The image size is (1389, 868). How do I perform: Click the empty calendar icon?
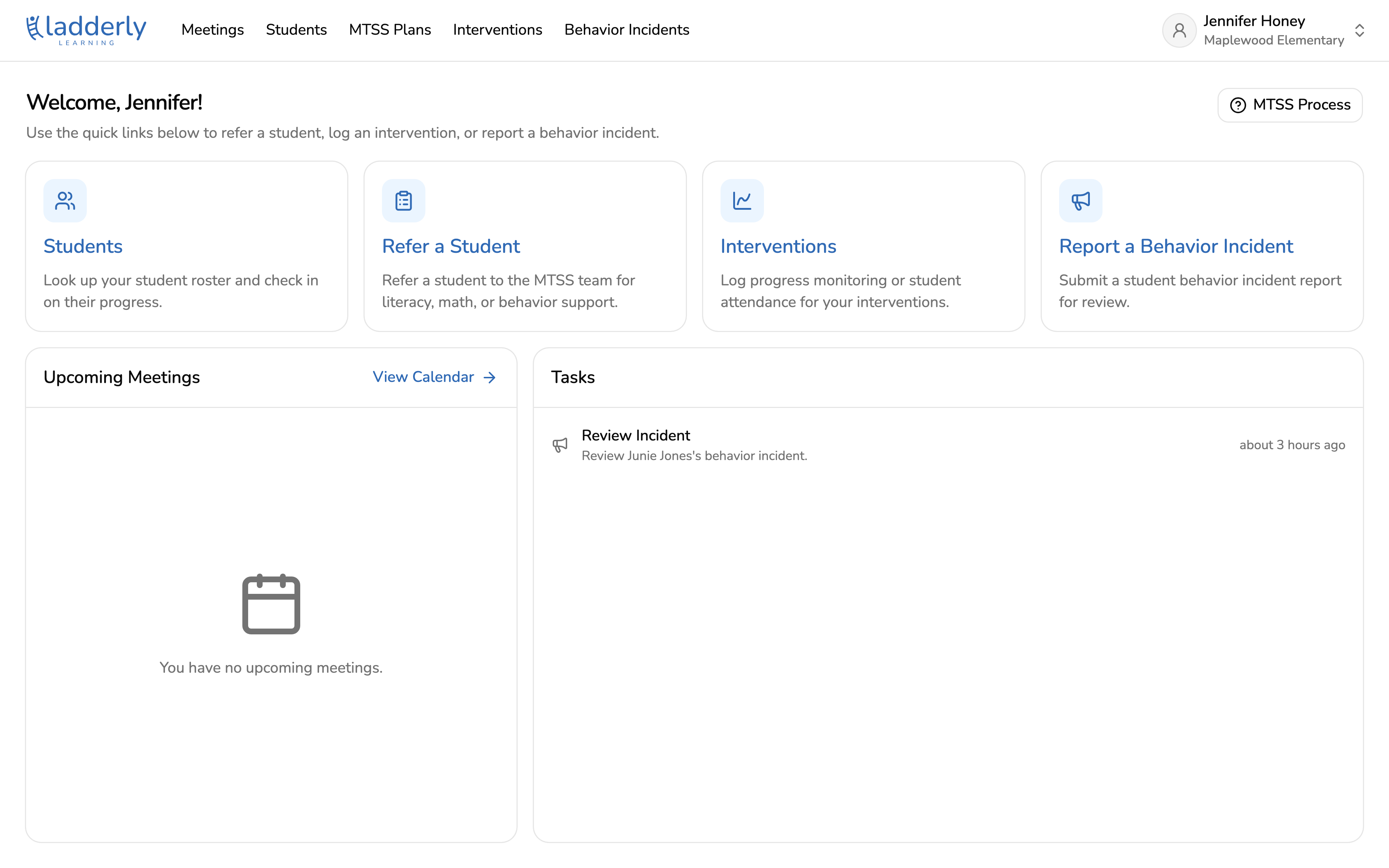click(271, 603)
